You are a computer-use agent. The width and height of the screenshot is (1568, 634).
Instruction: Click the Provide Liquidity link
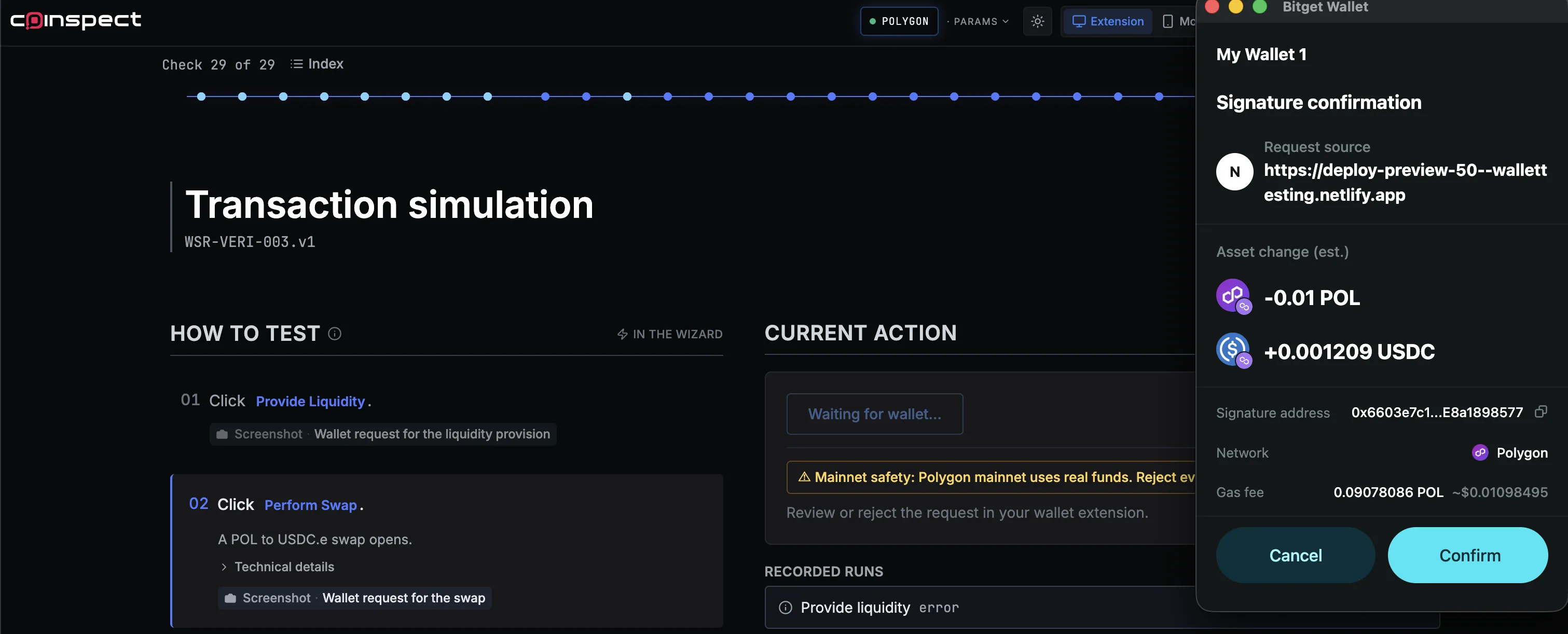310,401
